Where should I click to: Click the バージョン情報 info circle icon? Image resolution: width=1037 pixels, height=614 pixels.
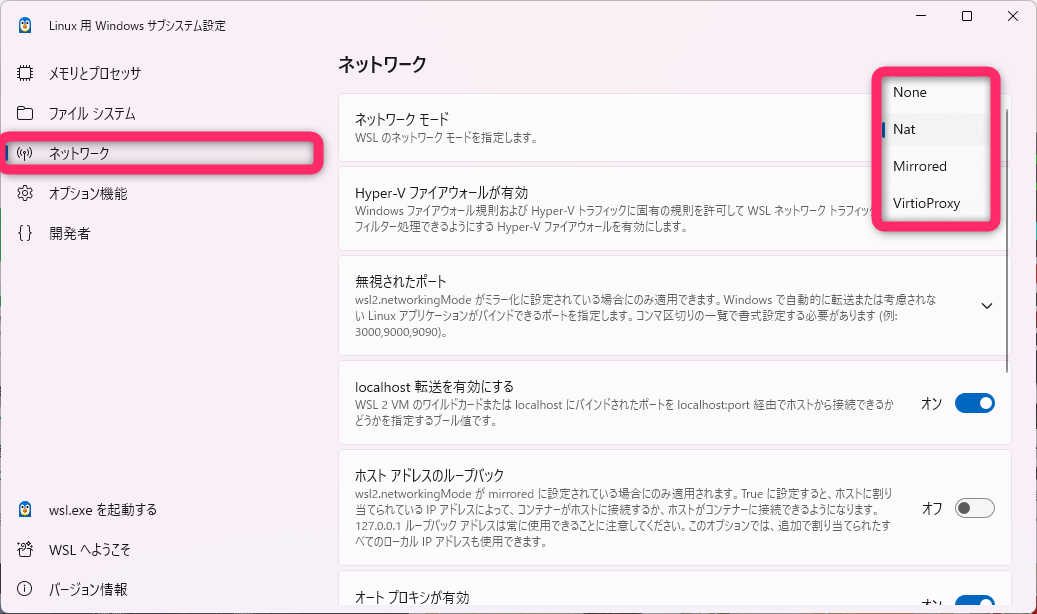(24, 589)
